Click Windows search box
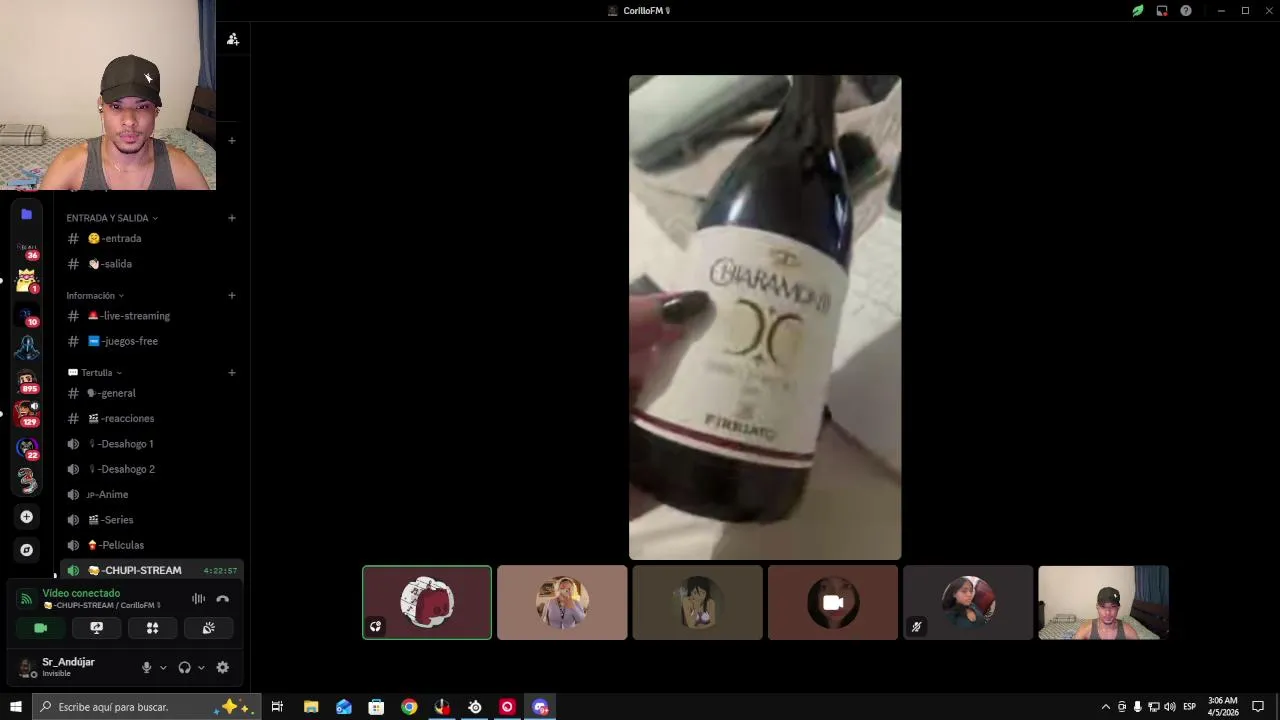 (146, 707)
